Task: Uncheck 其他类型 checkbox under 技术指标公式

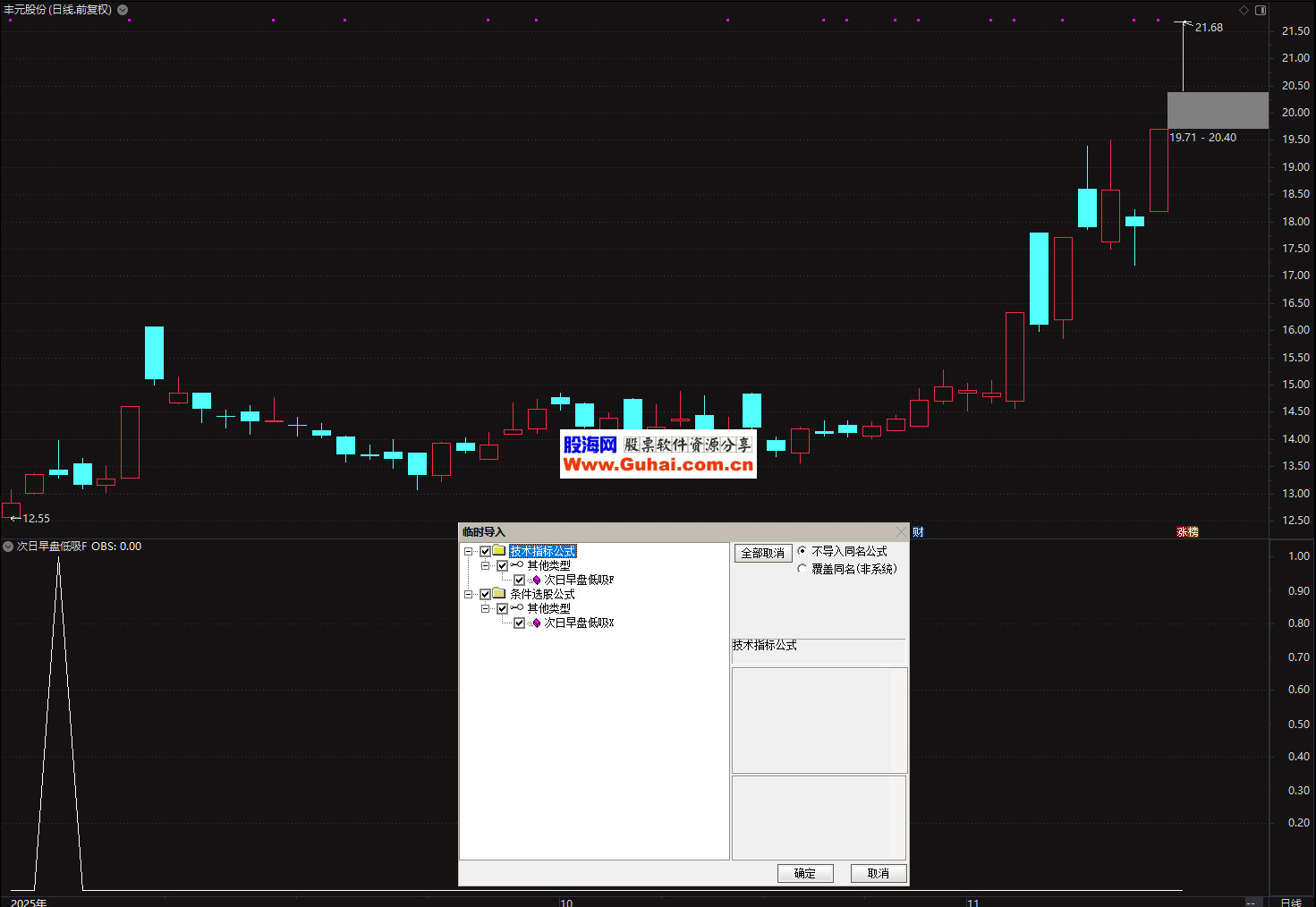Action: click(502, 566)
